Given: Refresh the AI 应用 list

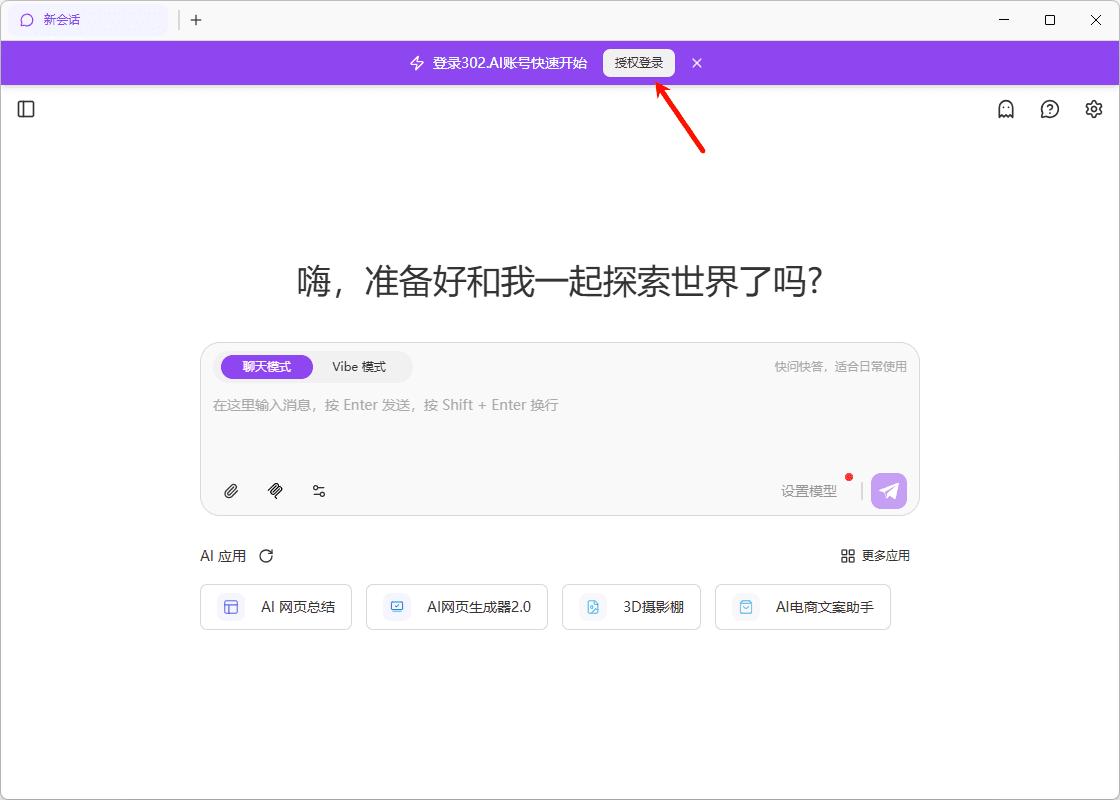Looking at the screenshot, I should [x=266, y=556].
